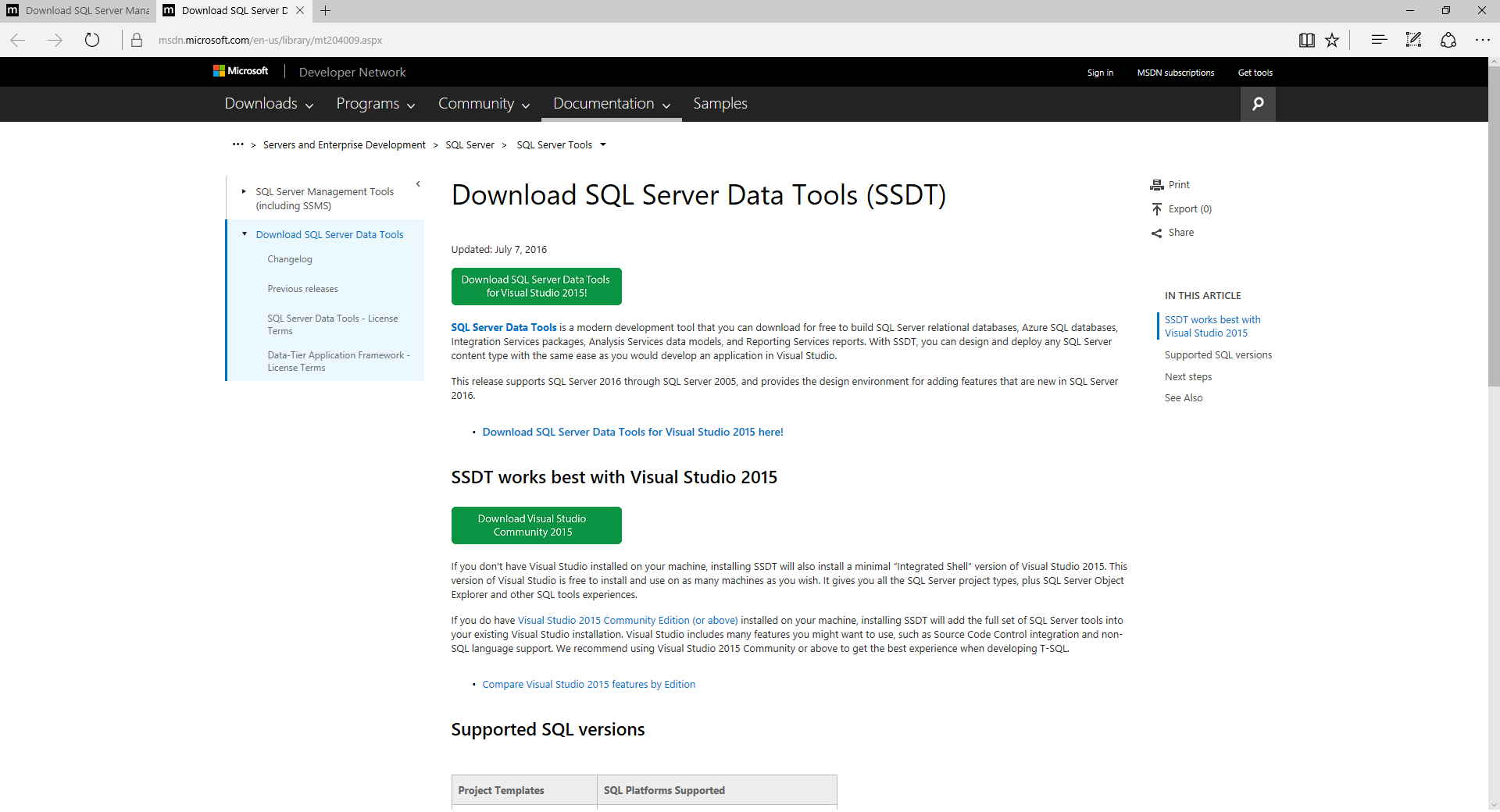Viewport: 1500px width, 812px height.
Task: Open the SQL Server Tools breadcrumb dropdown arrow
Action: click(603, 144)
